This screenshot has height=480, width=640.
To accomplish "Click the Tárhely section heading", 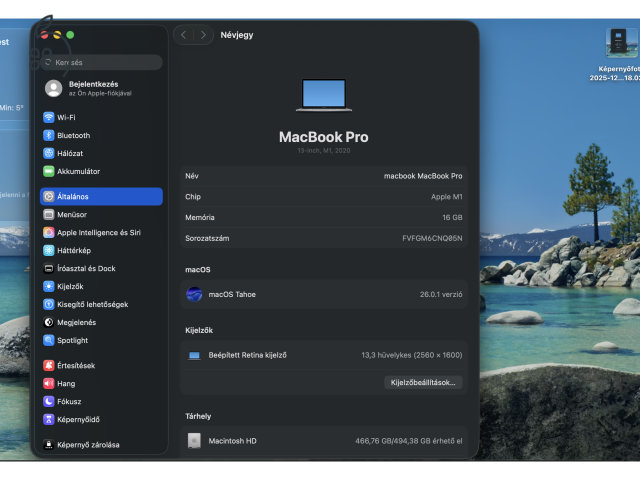I will point(198,416).
